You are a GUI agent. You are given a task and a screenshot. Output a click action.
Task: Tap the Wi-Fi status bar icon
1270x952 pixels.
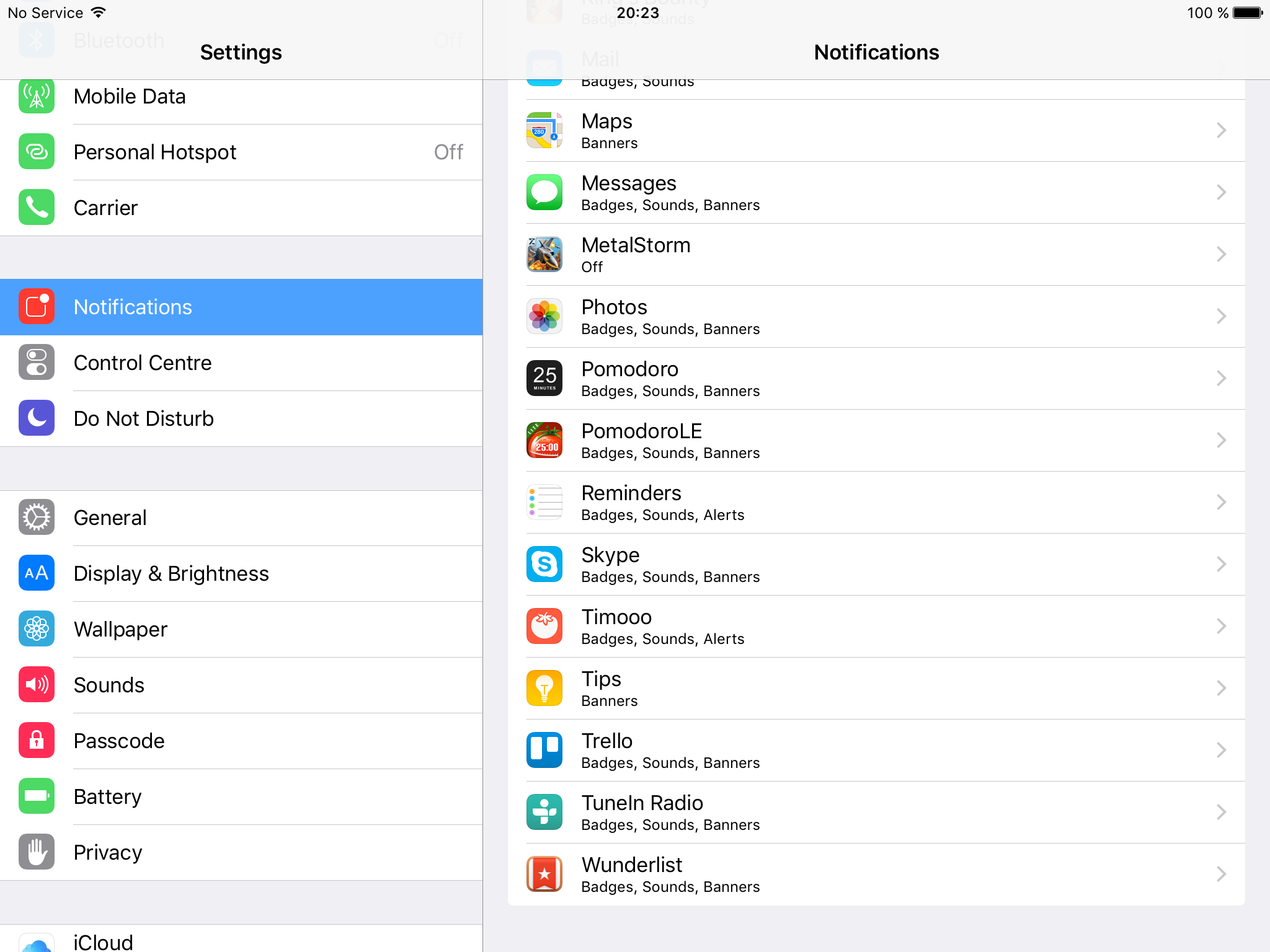pos(99,12)
